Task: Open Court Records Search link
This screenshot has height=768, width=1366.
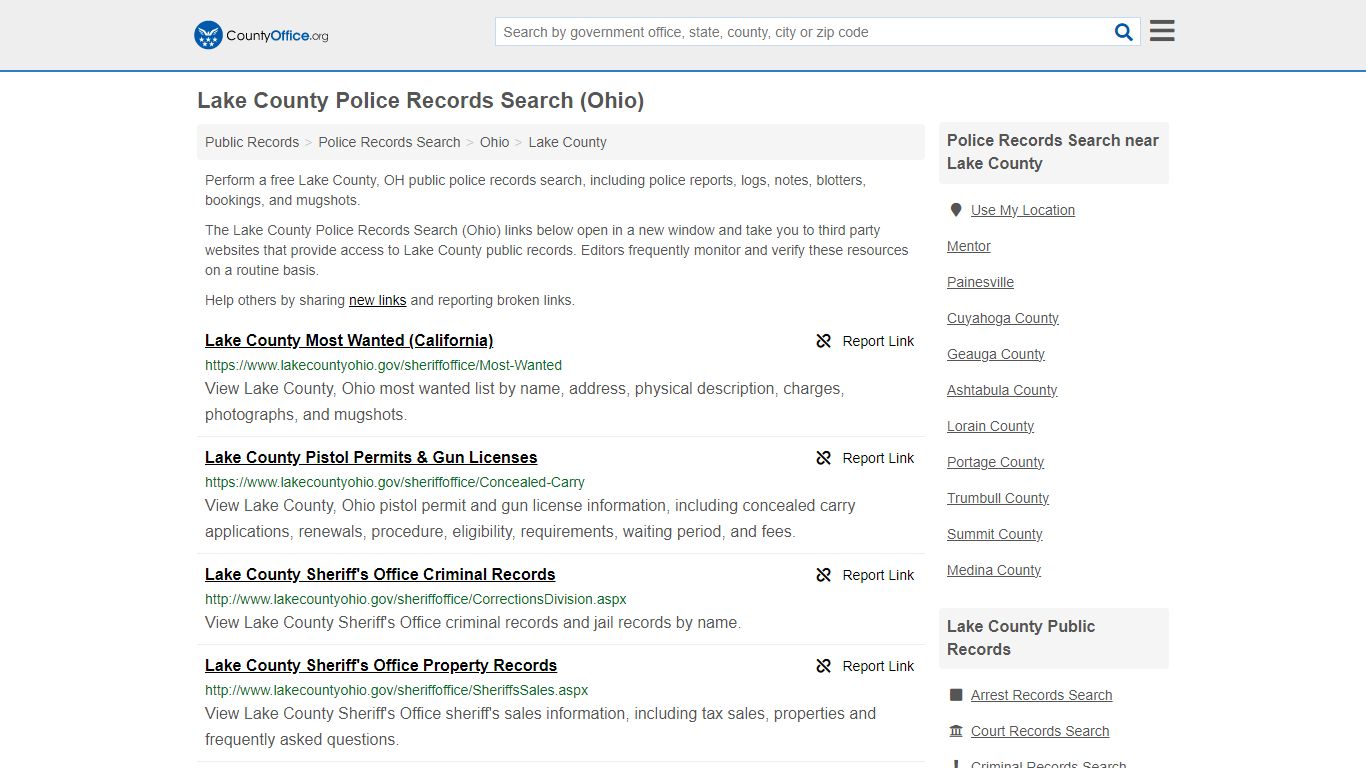Action: pos(1040,731)
